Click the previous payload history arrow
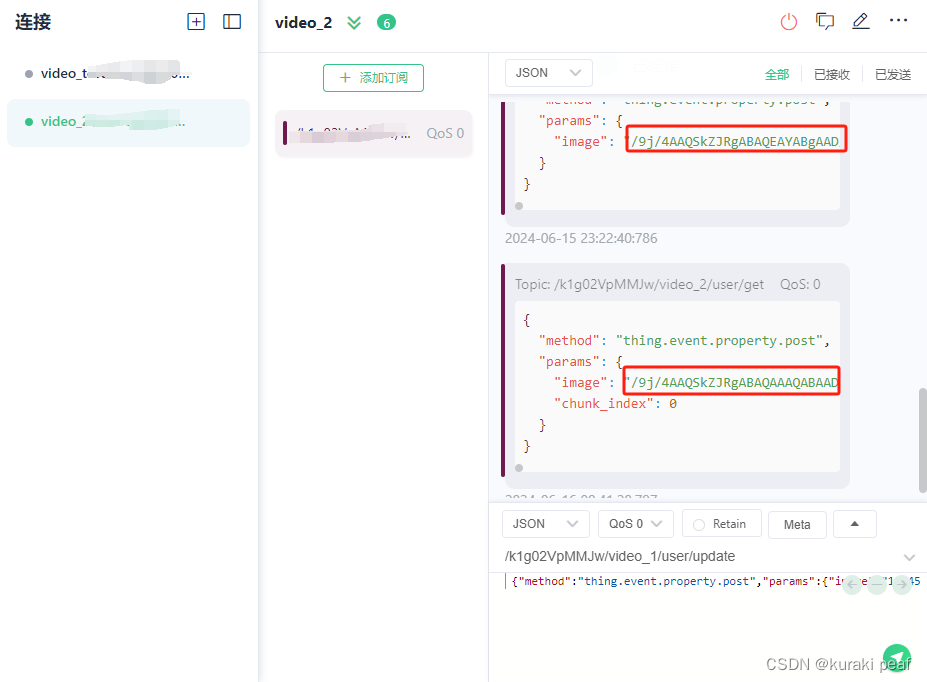The width and height of the screenshot is (927, 682). [852, 584]
